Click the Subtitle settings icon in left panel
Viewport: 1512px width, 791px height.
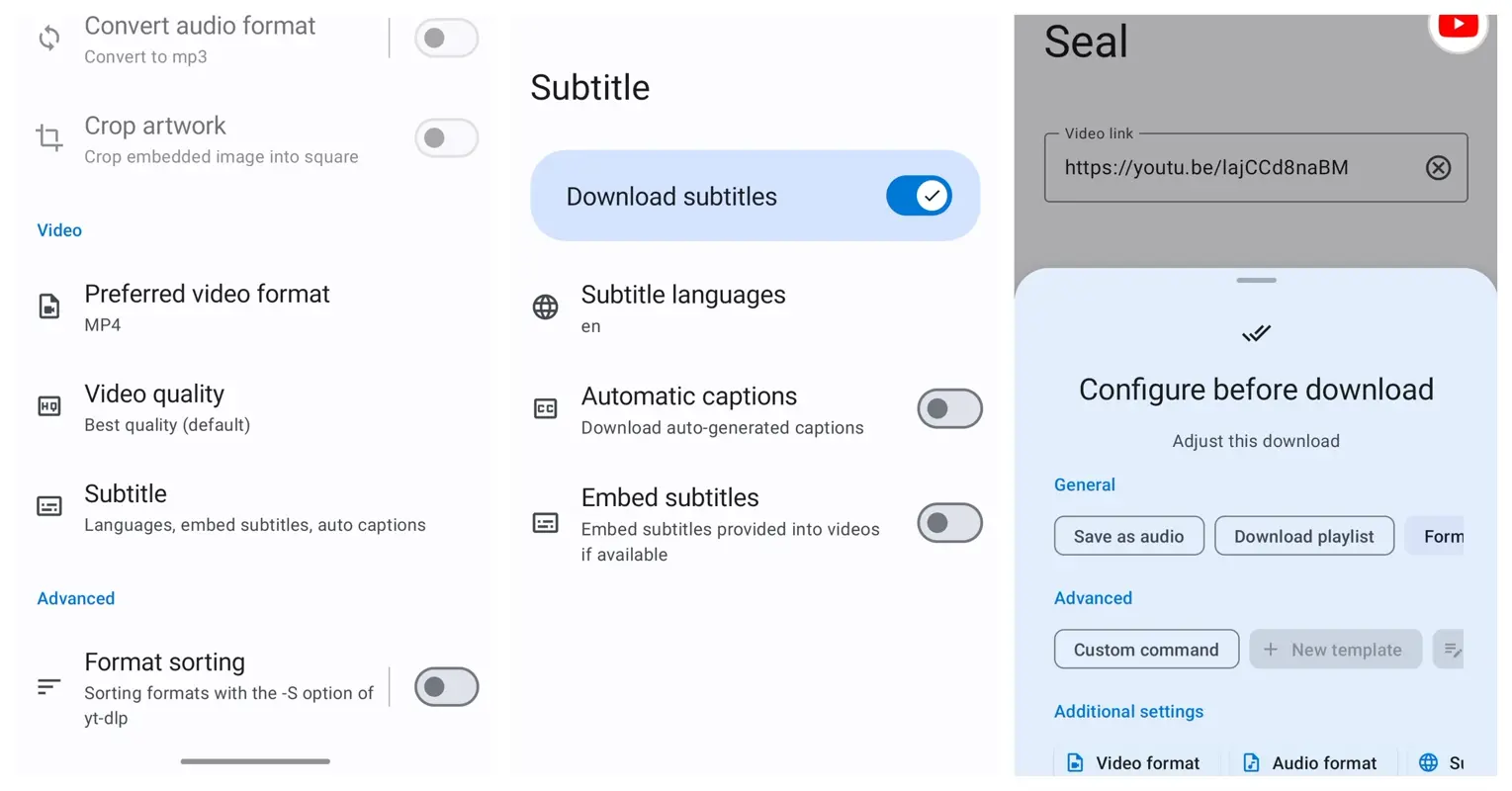point(48,505)
